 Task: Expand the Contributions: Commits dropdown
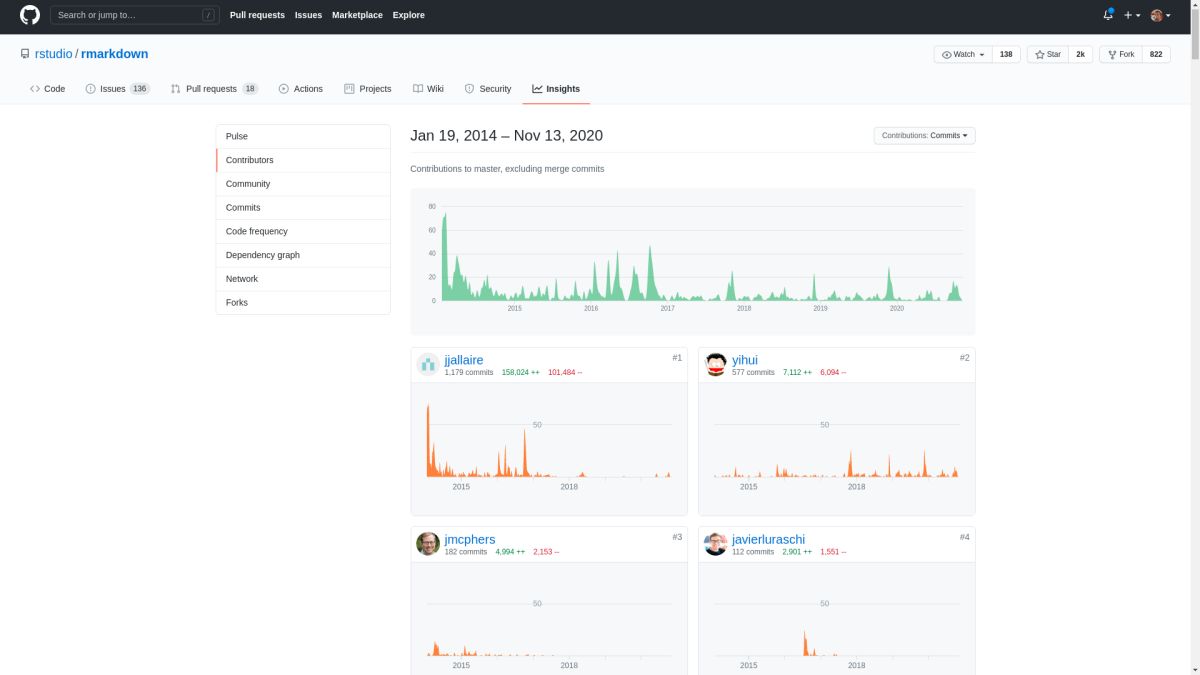[x=924, y=136]
